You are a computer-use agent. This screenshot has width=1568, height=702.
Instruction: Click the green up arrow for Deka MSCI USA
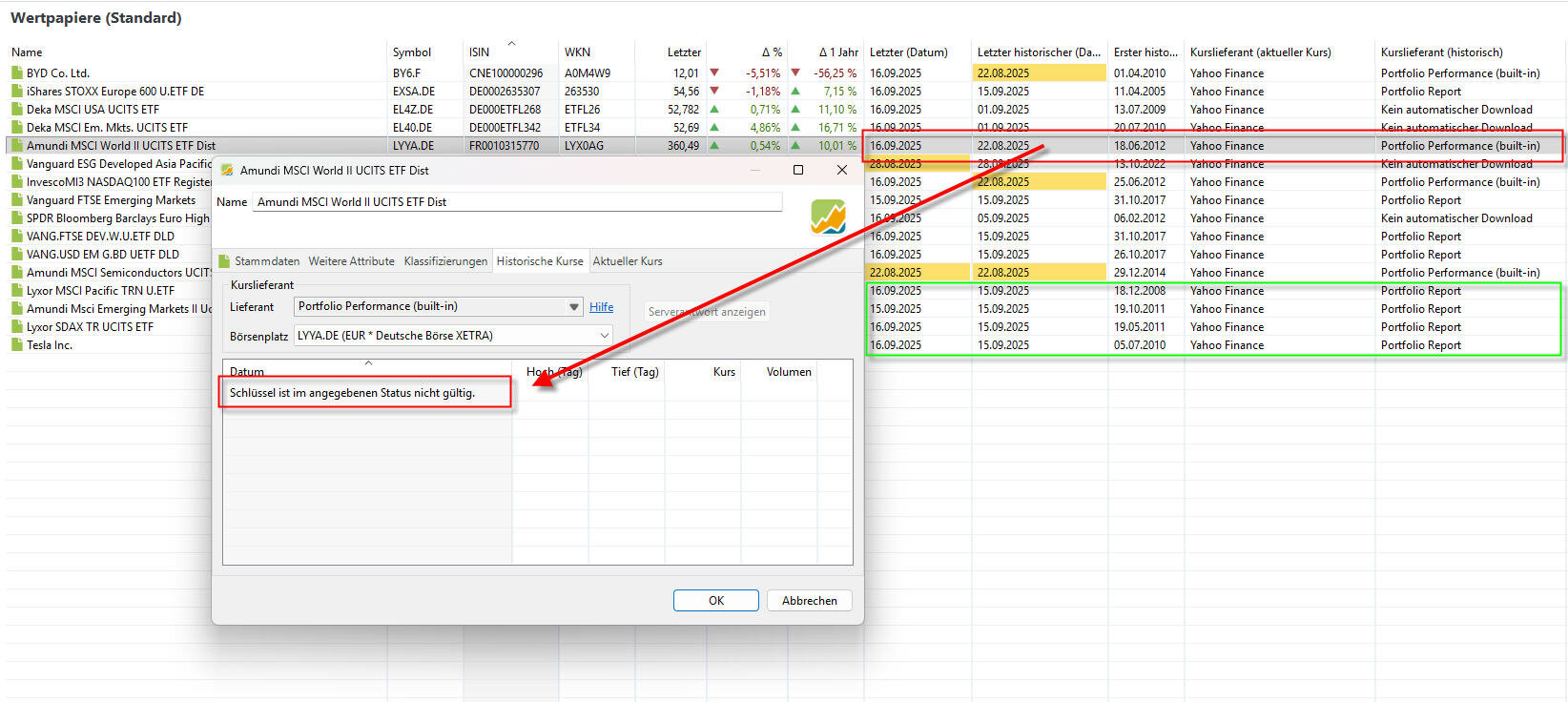(x=714, y=110)
